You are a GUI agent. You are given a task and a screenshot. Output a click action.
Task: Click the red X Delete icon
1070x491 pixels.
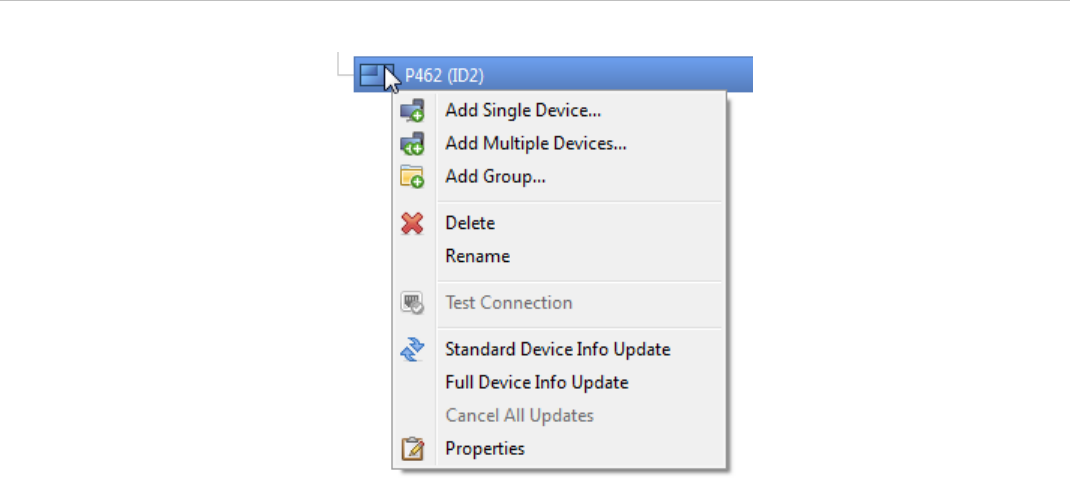tap(412, 223)
